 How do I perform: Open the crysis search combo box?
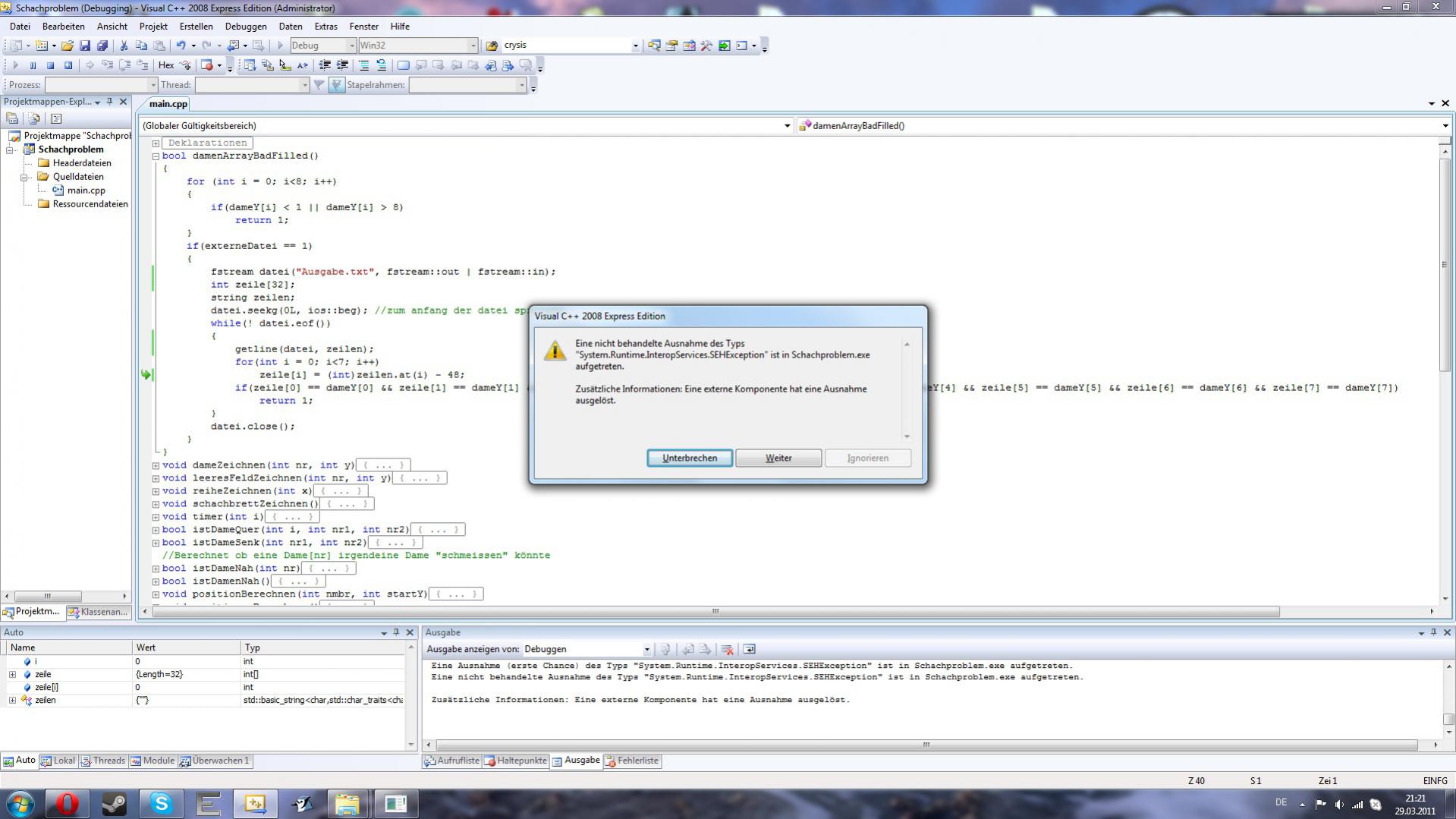[636, 46]
